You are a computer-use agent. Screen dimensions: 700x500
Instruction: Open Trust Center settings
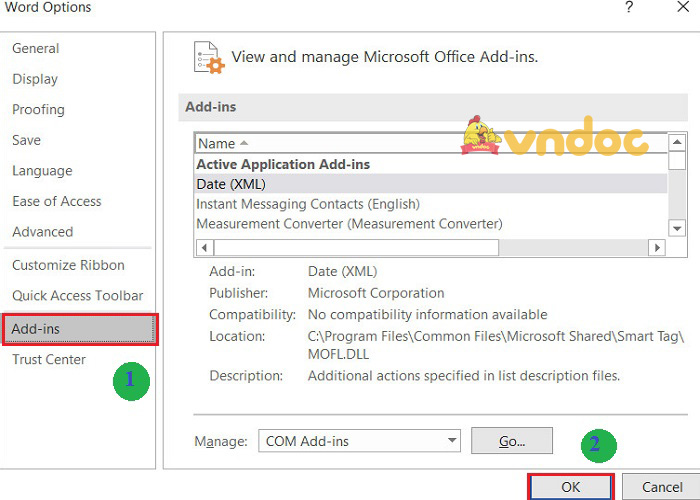pyautogui.click(x=49, y=359)
